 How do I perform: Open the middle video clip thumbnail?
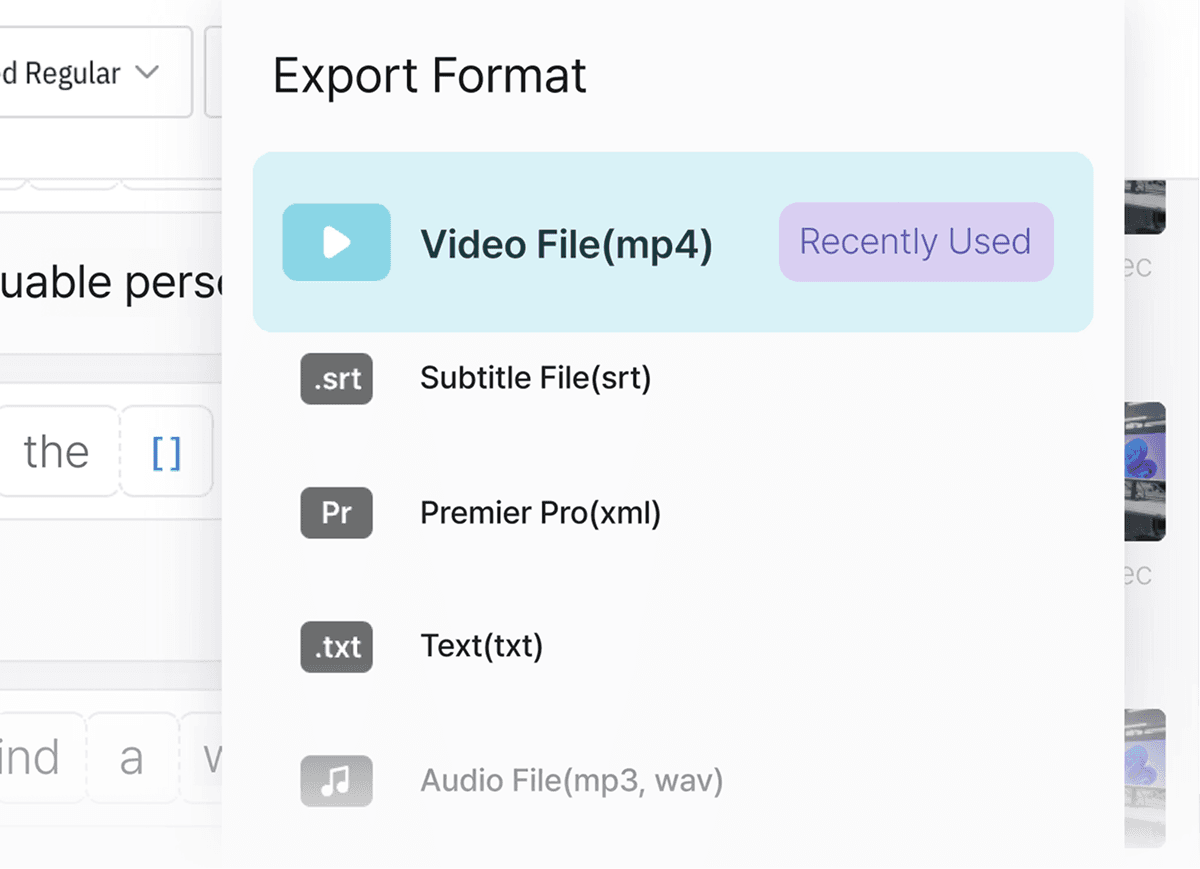1146,470
